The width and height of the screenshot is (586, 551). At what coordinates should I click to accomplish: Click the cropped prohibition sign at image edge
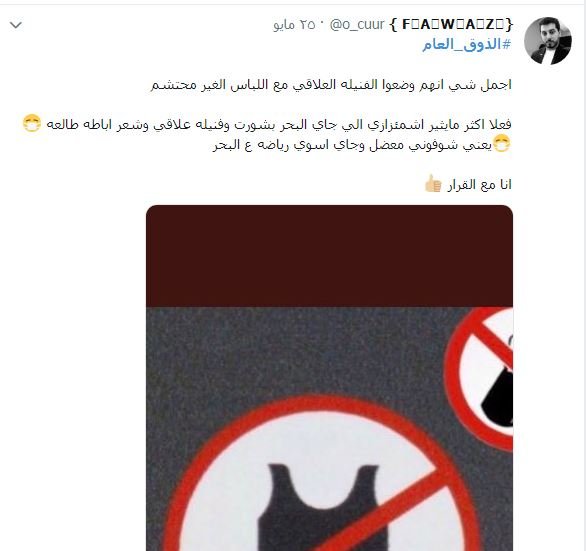(480, 378)
